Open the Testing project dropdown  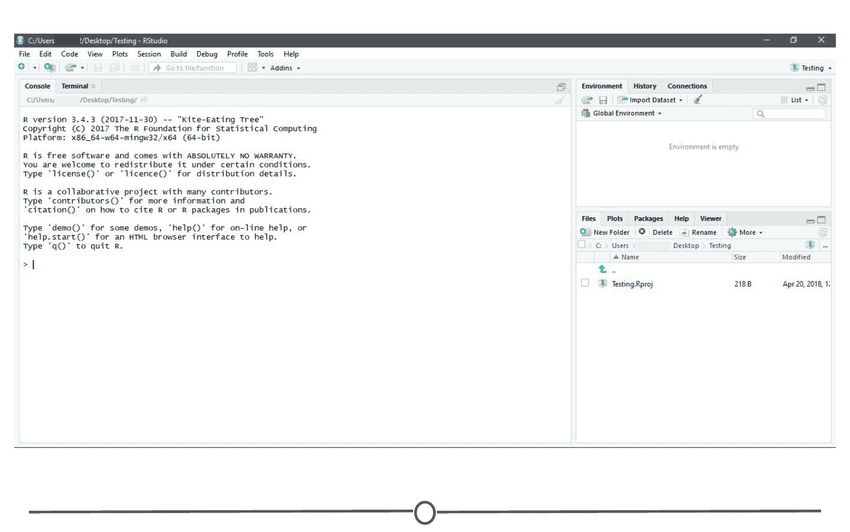pyautogui.click(x=811, y=68)
